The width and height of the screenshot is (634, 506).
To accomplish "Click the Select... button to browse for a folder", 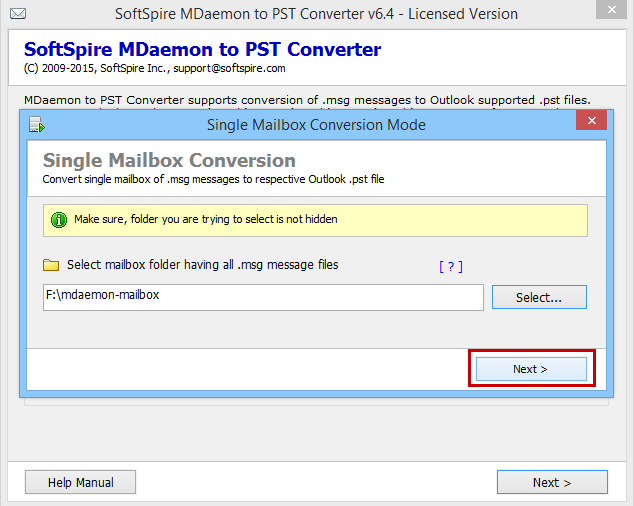I will click(539, 297).
